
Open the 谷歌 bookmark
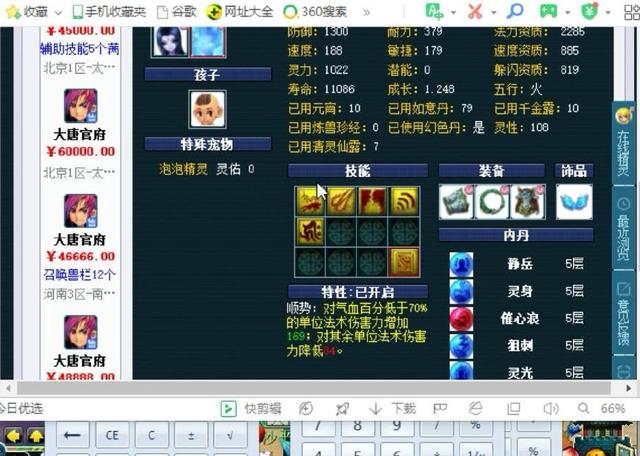point(176,12)
